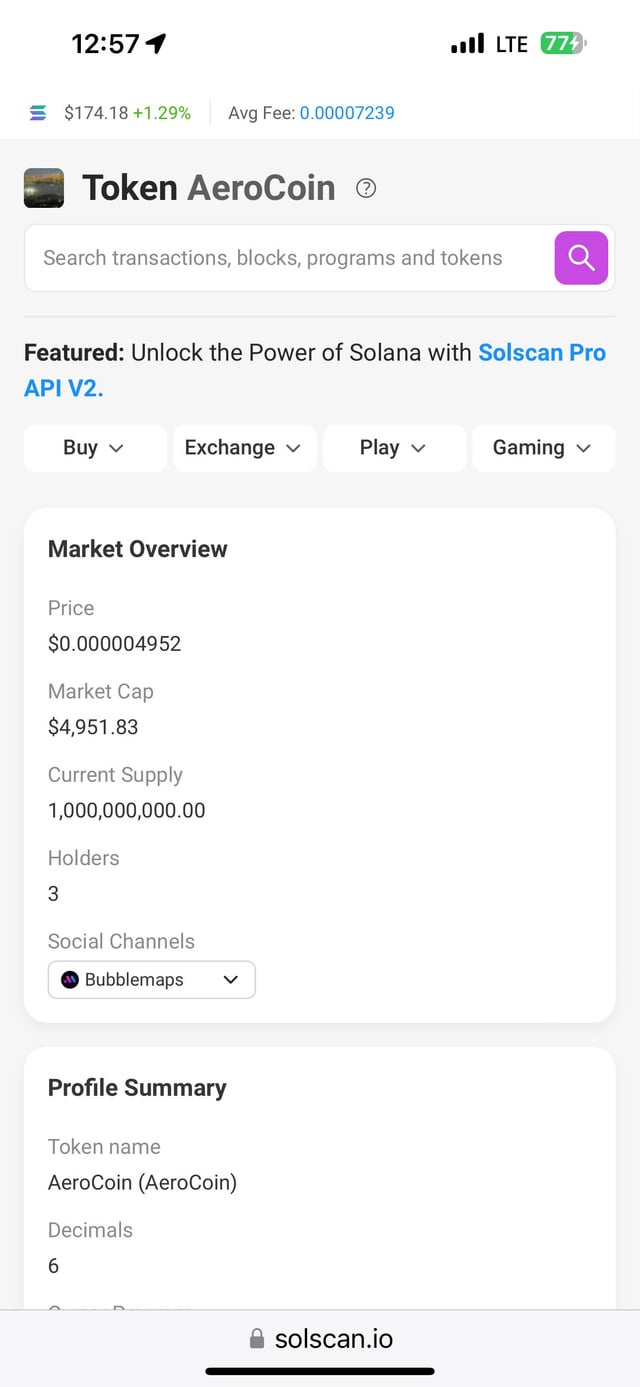Tap the AeroCoin token thumbnail image
This screenshot has width=640, height=1387.
pos(44,188)
